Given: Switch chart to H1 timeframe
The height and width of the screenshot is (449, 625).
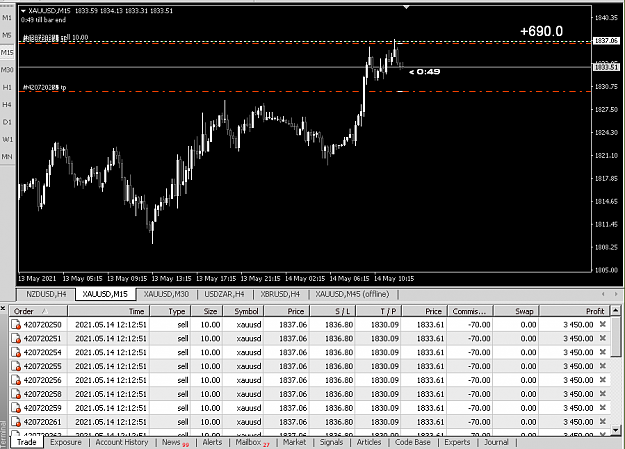Looking at the screenshot, I should pyautogui.click(x=7, y=87).
